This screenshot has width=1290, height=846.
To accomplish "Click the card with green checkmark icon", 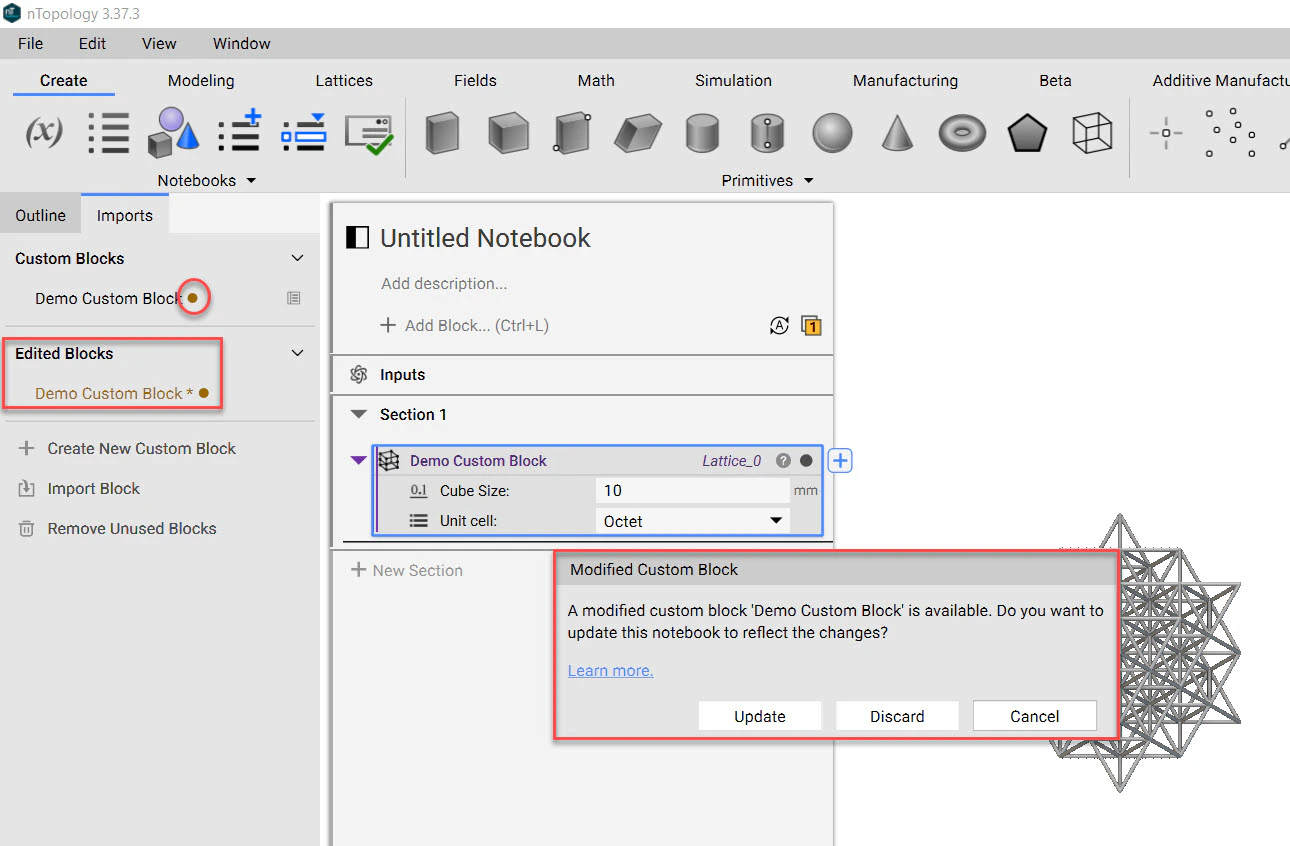I will pos(369,134).
